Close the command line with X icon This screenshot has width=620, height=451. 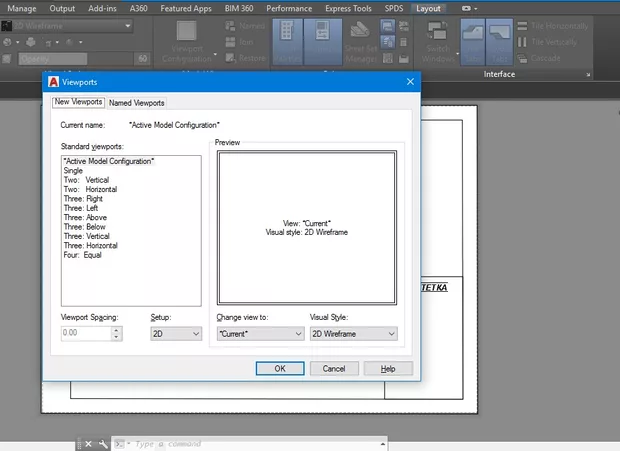tap(88, 443)
